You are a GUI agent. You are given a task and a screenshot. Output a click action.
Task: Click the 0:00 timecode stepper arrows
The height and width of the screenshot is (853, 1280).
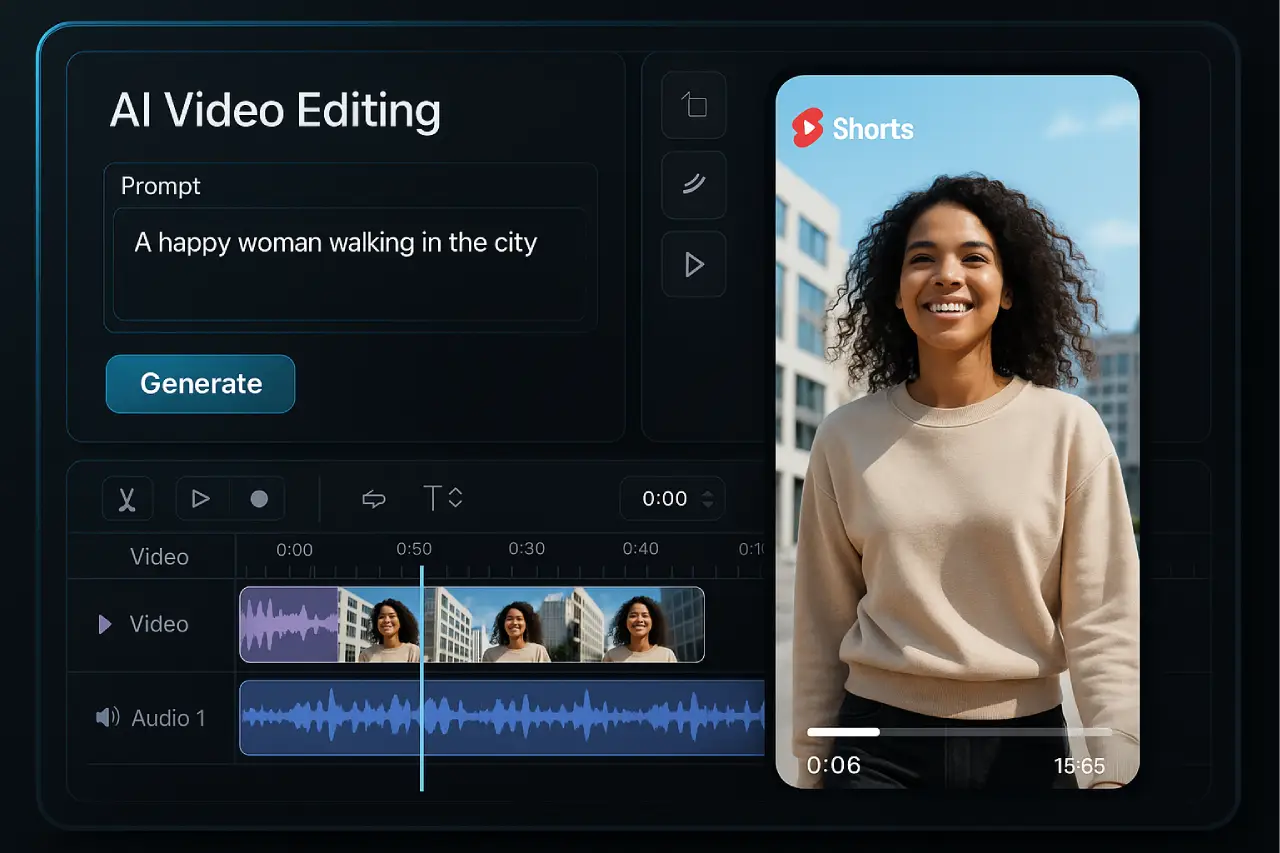pyautogui.click(x=709, y=498)
